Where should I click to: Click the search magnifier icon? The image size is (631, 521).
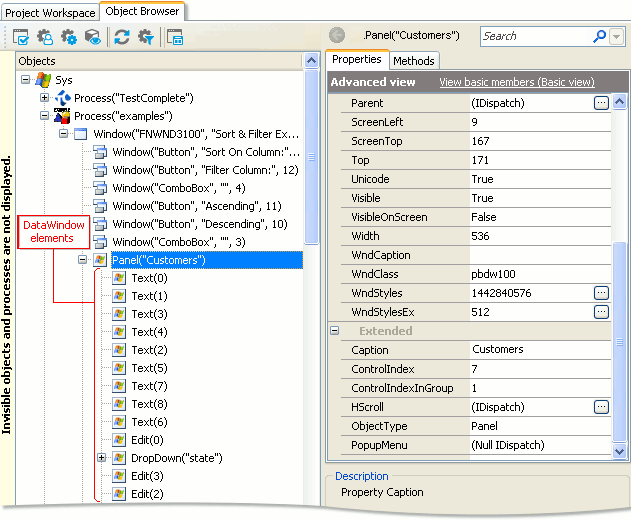click(599, 36)
